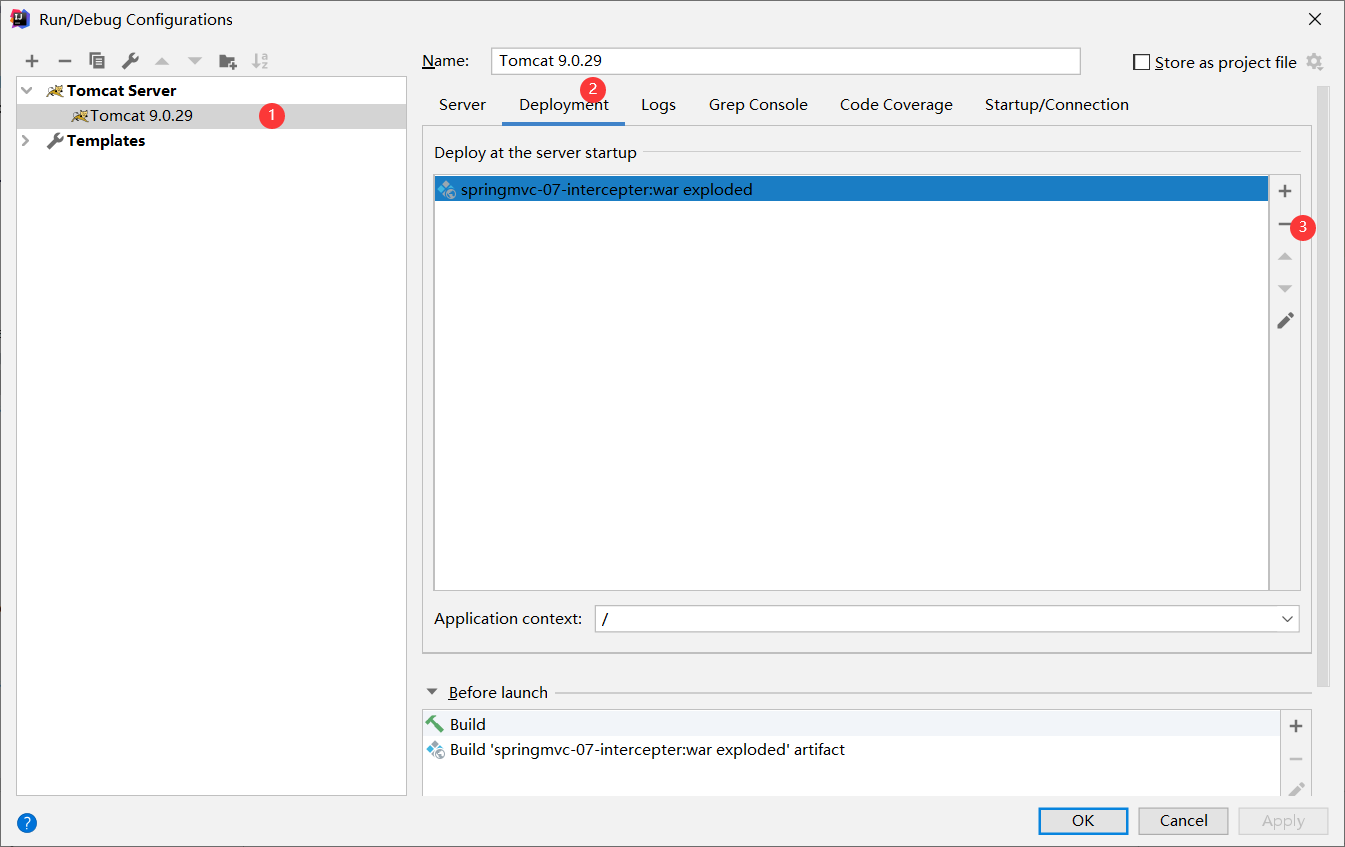Collapse the Before launch section
The height and width of the screenshot is (847, 1345).
[x=432, y=691]
